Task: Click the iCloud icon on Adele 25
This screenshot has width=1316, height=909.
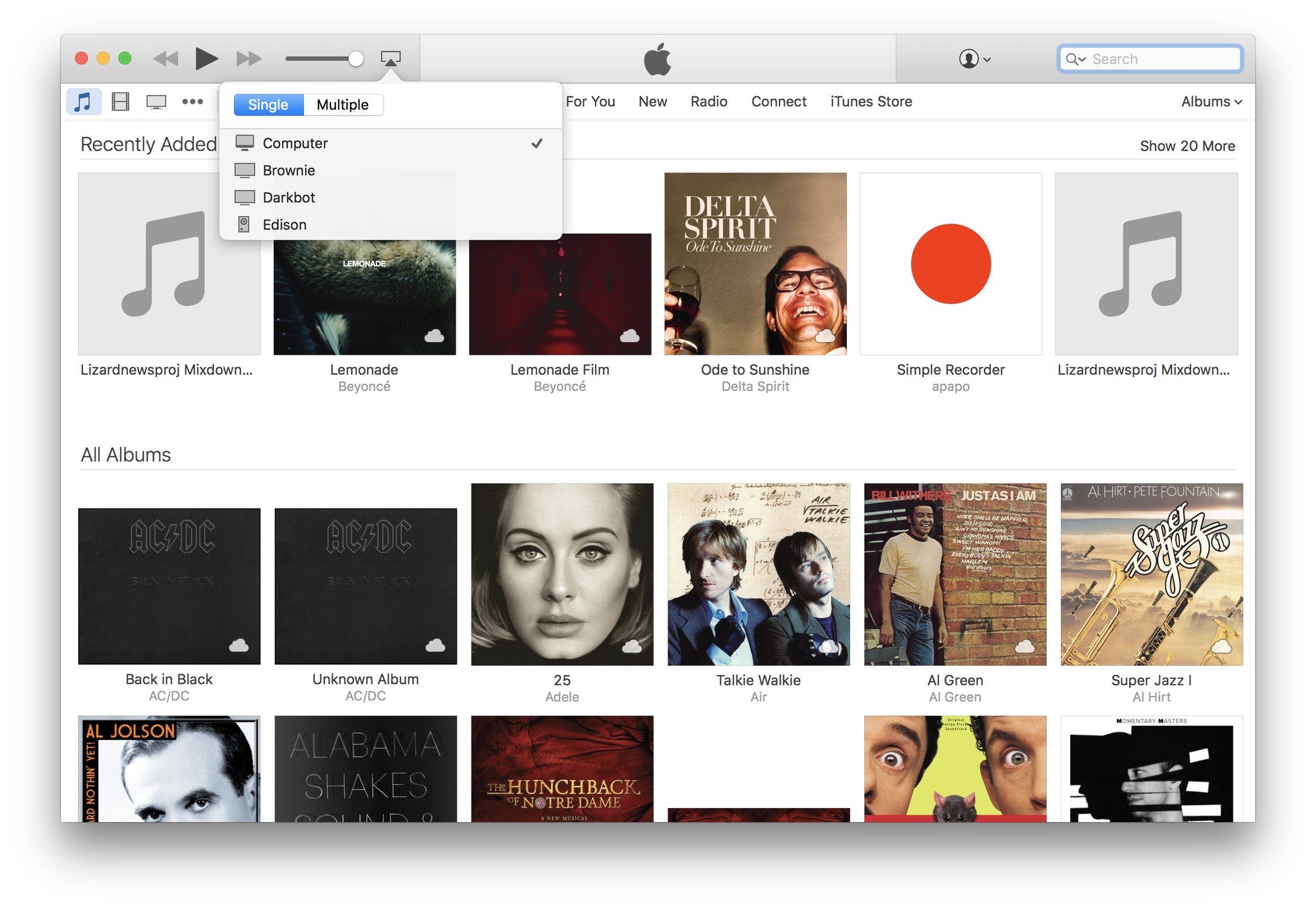Action: click(x=632, y=646)
